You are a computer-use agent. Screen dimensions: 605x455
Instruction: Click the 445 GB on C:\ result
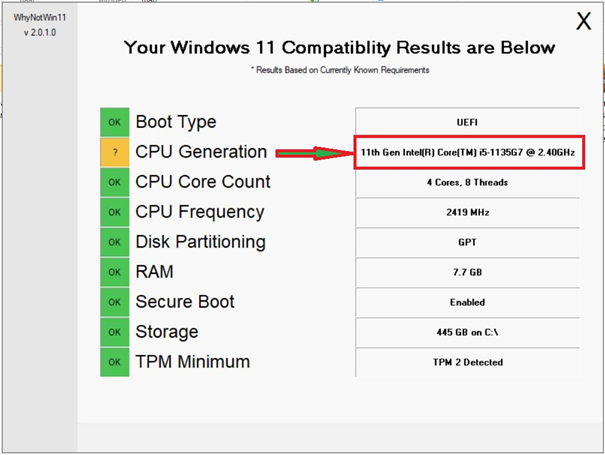coord(467,332)
